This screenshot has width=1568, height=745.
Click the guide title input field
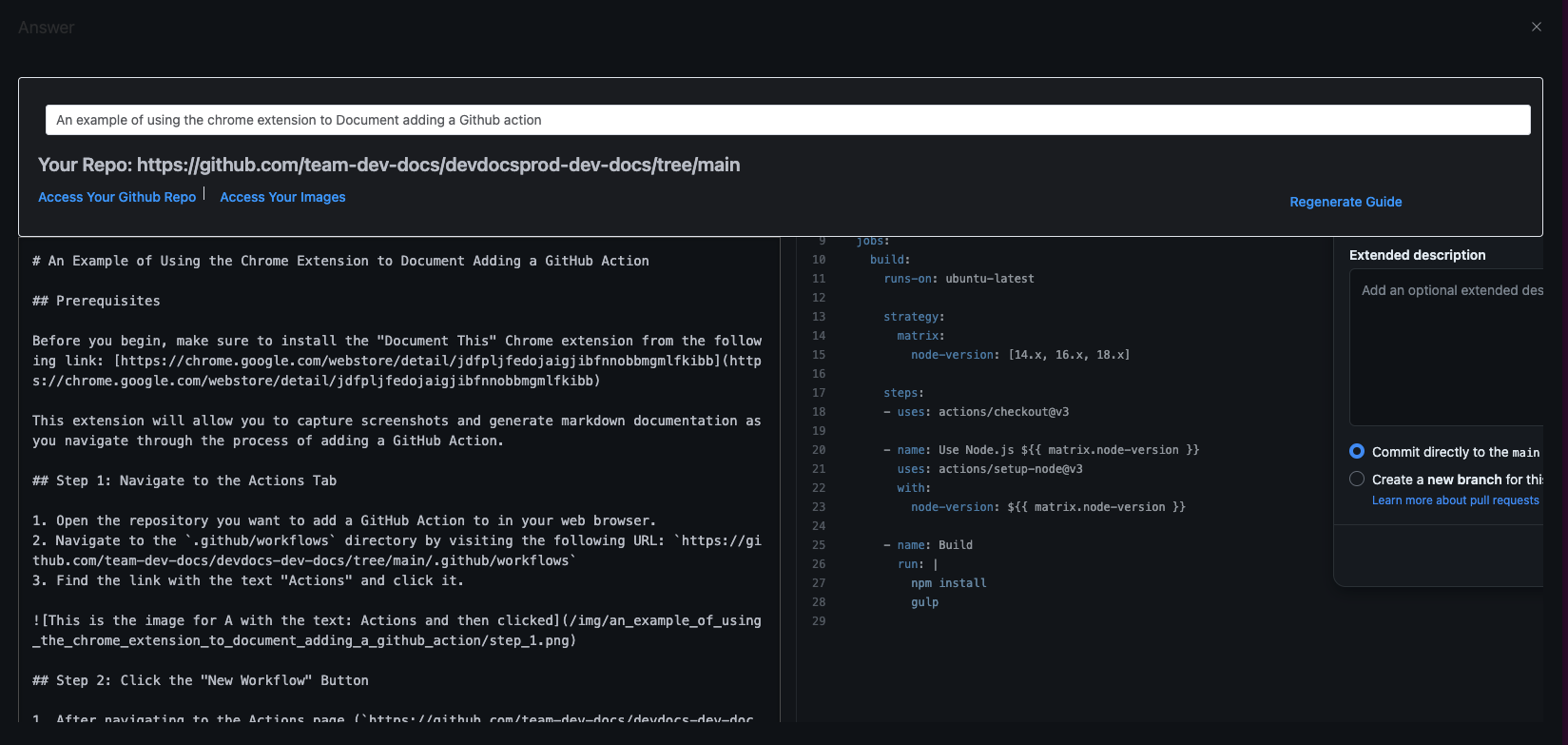pos(787,120)
